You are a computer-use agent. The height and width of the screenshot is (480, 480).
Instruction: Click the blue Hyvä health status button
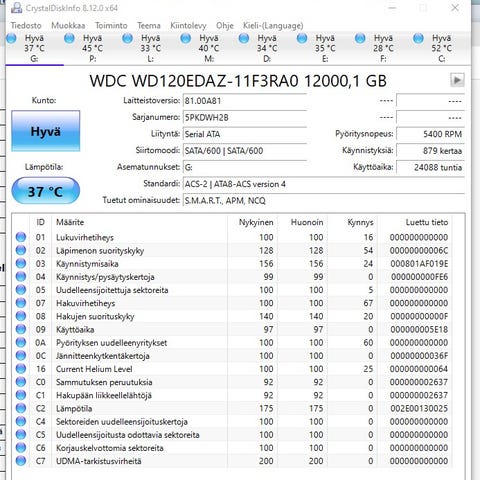click(x=46, y=131)
